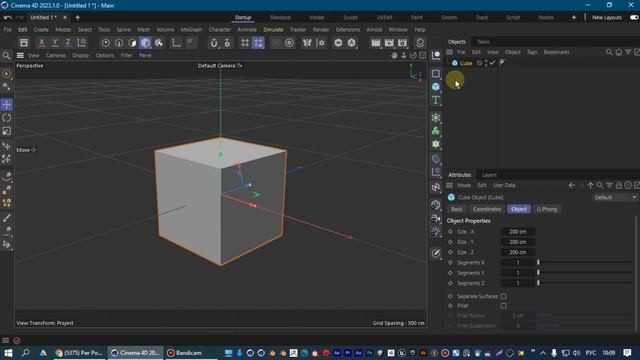
Task: Open the Tags menu in Objects manager
Action: pyautogui.click(x=532, y=52)
